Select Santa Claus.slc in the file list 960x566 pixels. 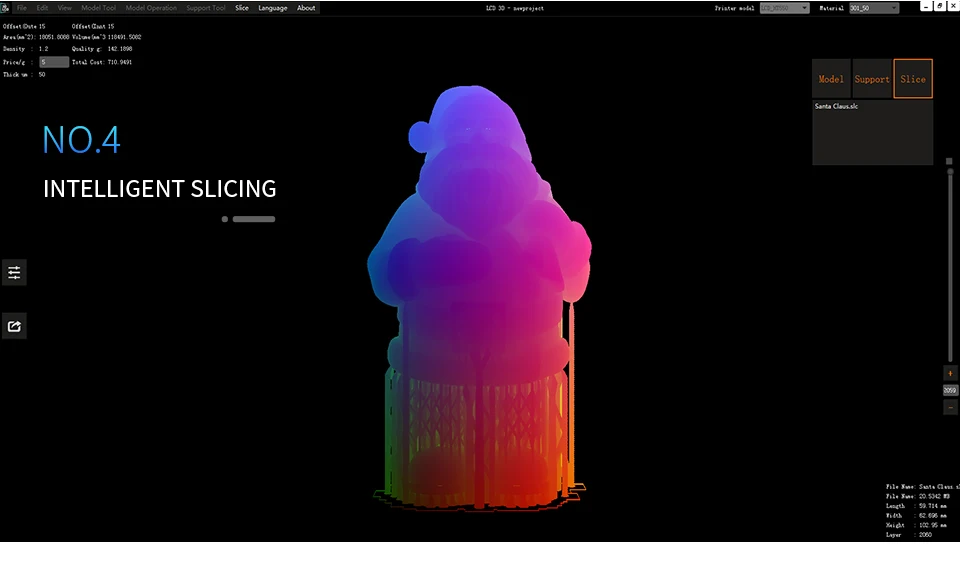pyautogui.click(x=836, y=106)
